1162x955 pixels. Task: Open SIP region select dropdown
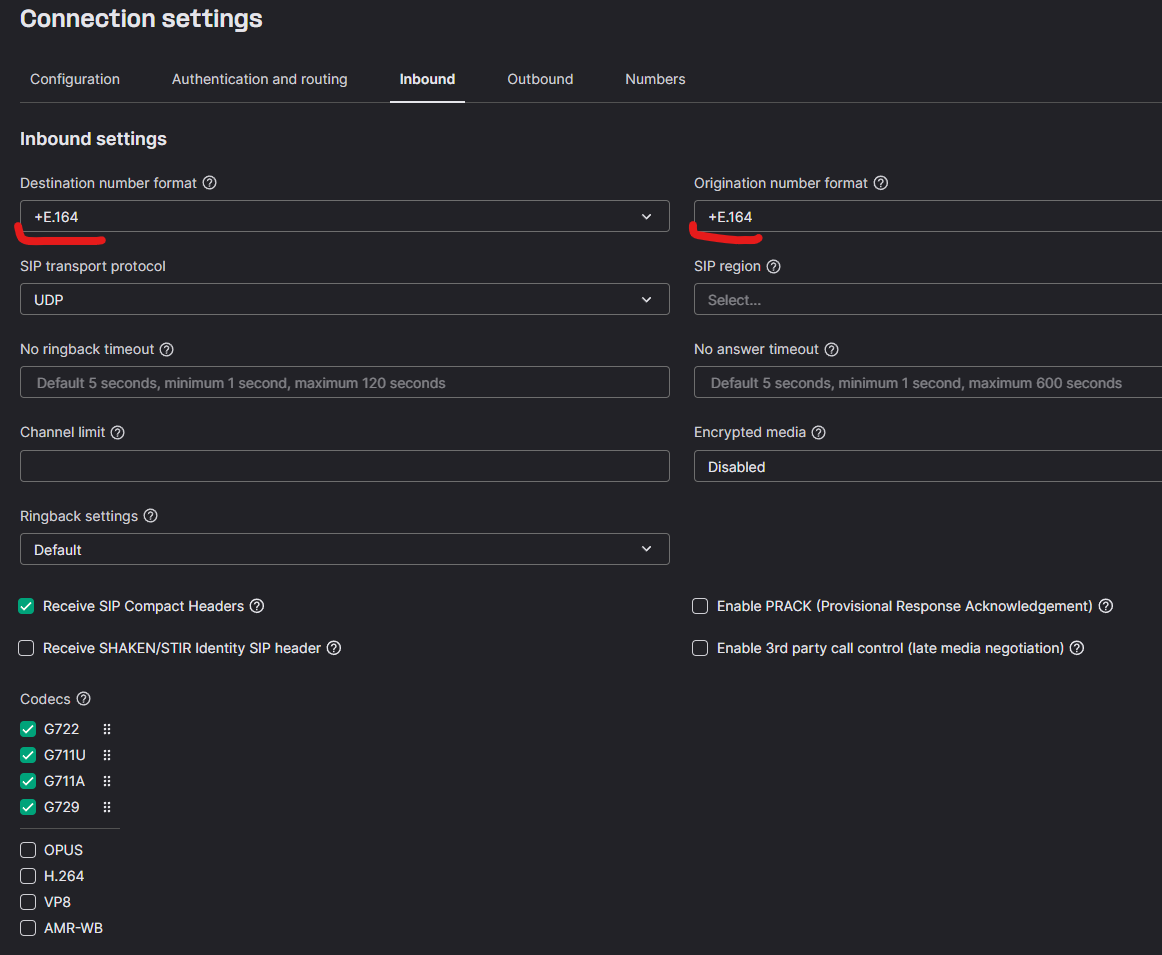(928, 299)
